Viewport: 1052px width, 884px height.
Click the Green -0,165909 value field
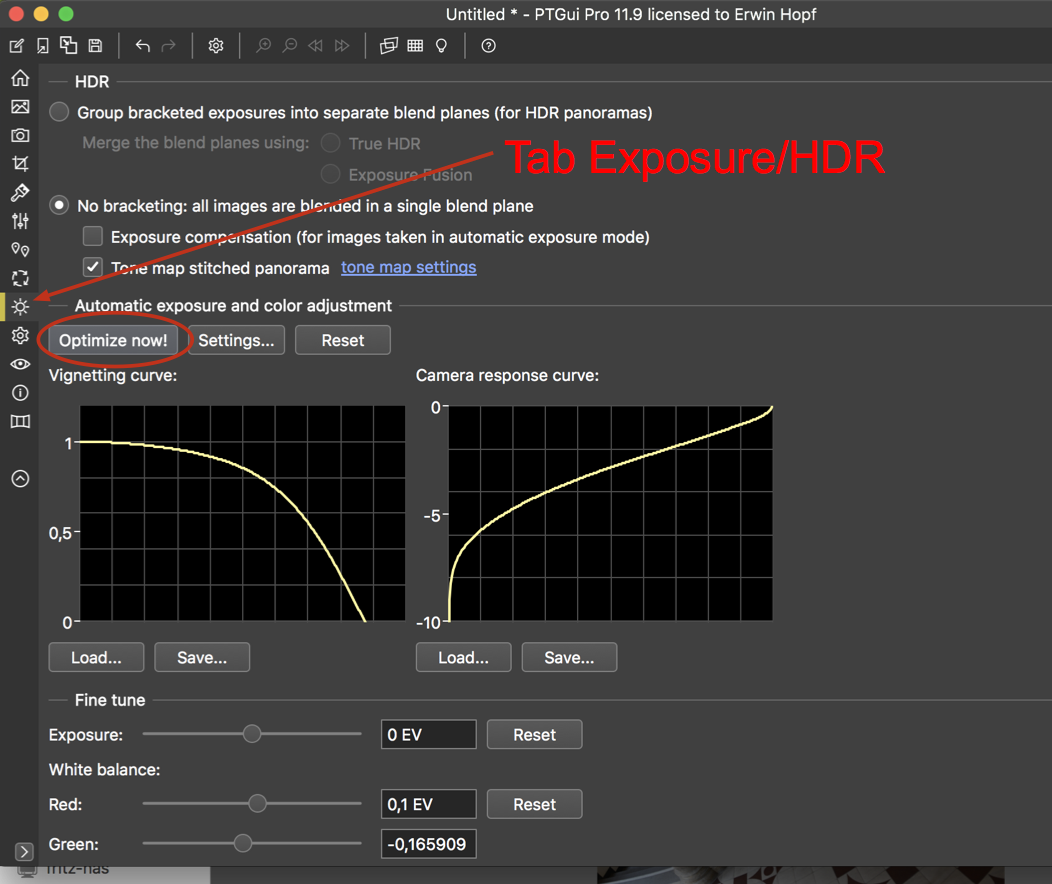pyautogui.click(x=429, y=844)
